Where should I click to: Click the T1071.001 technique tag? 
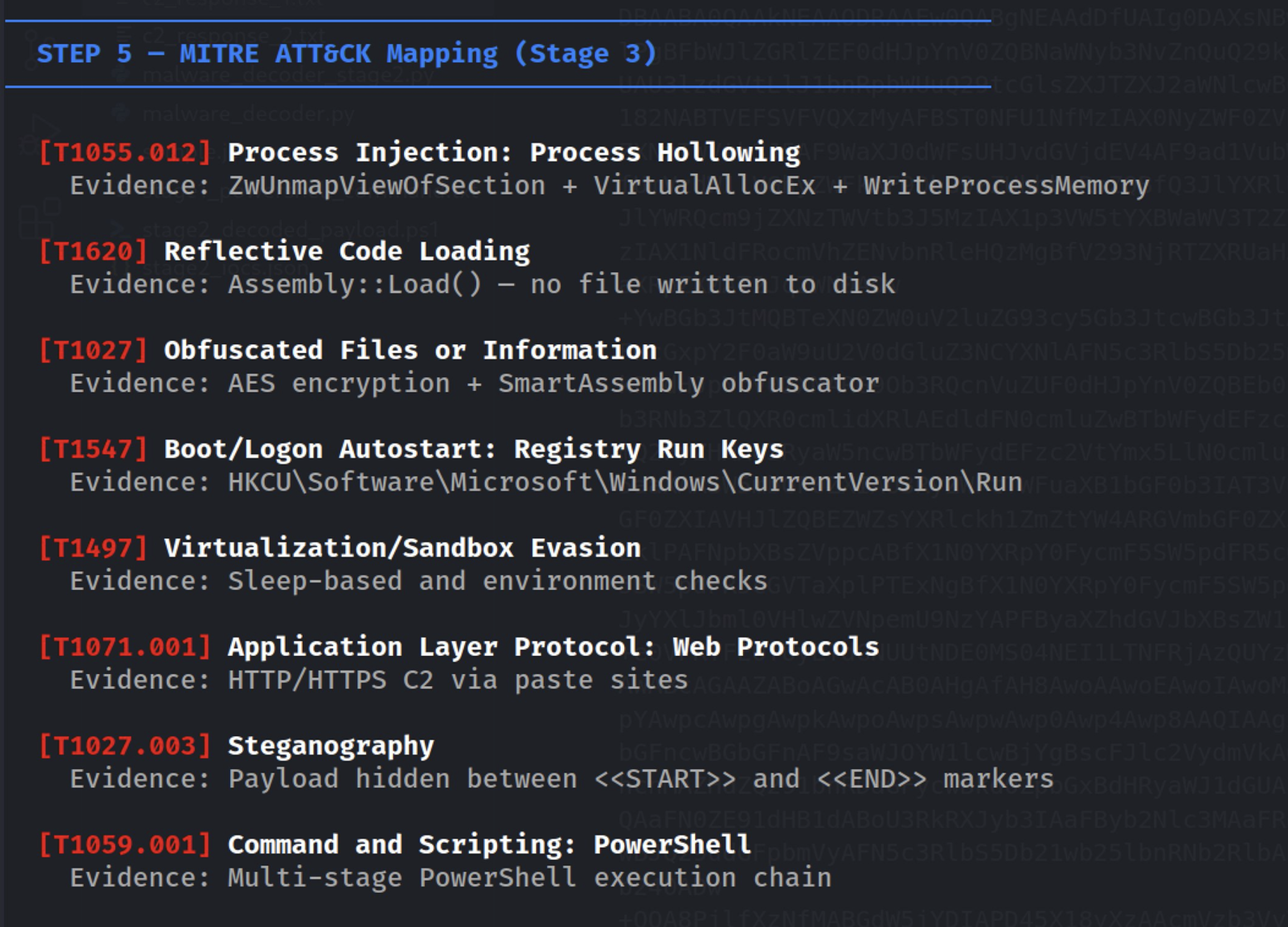click(125, 647)
